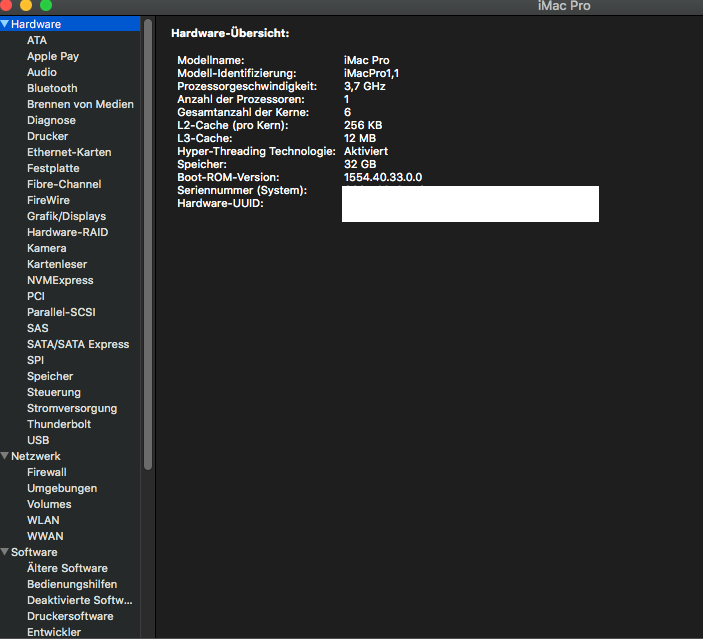
Task: Select Umgebungen under Netzwerk
Action: click(62, 488)
